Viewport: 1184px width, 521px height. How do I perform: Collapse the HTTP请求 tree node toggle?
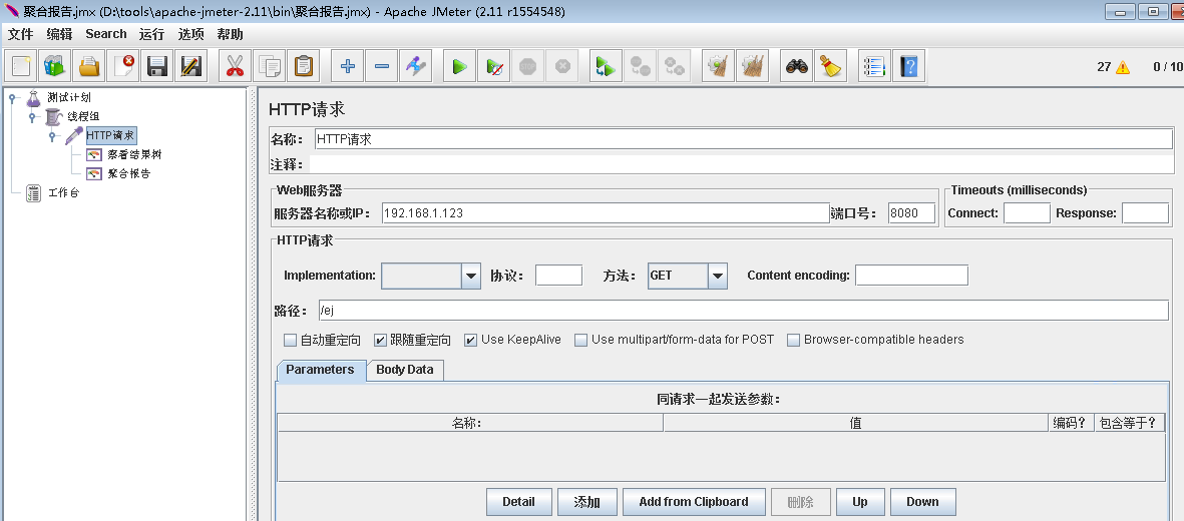coord(52,135)
